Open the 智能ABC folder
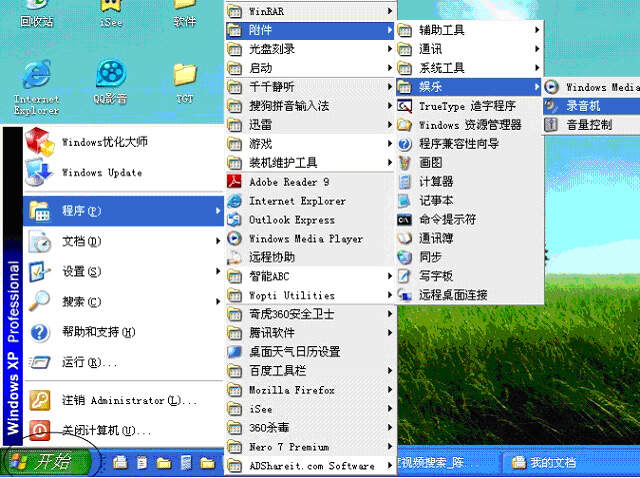The image size is (640, 478). pos(310,276)
